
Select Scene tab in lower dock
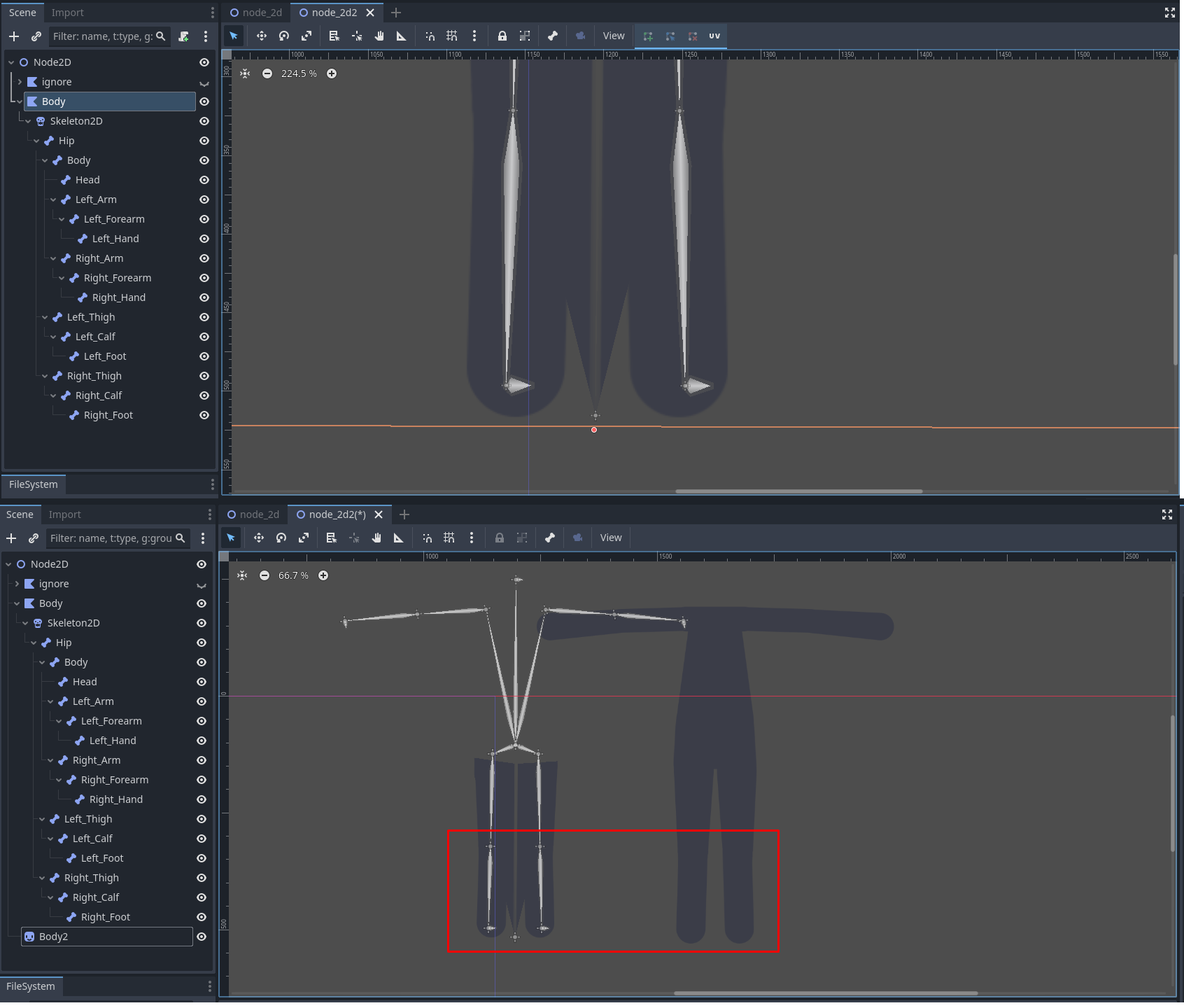click(20, 514)
